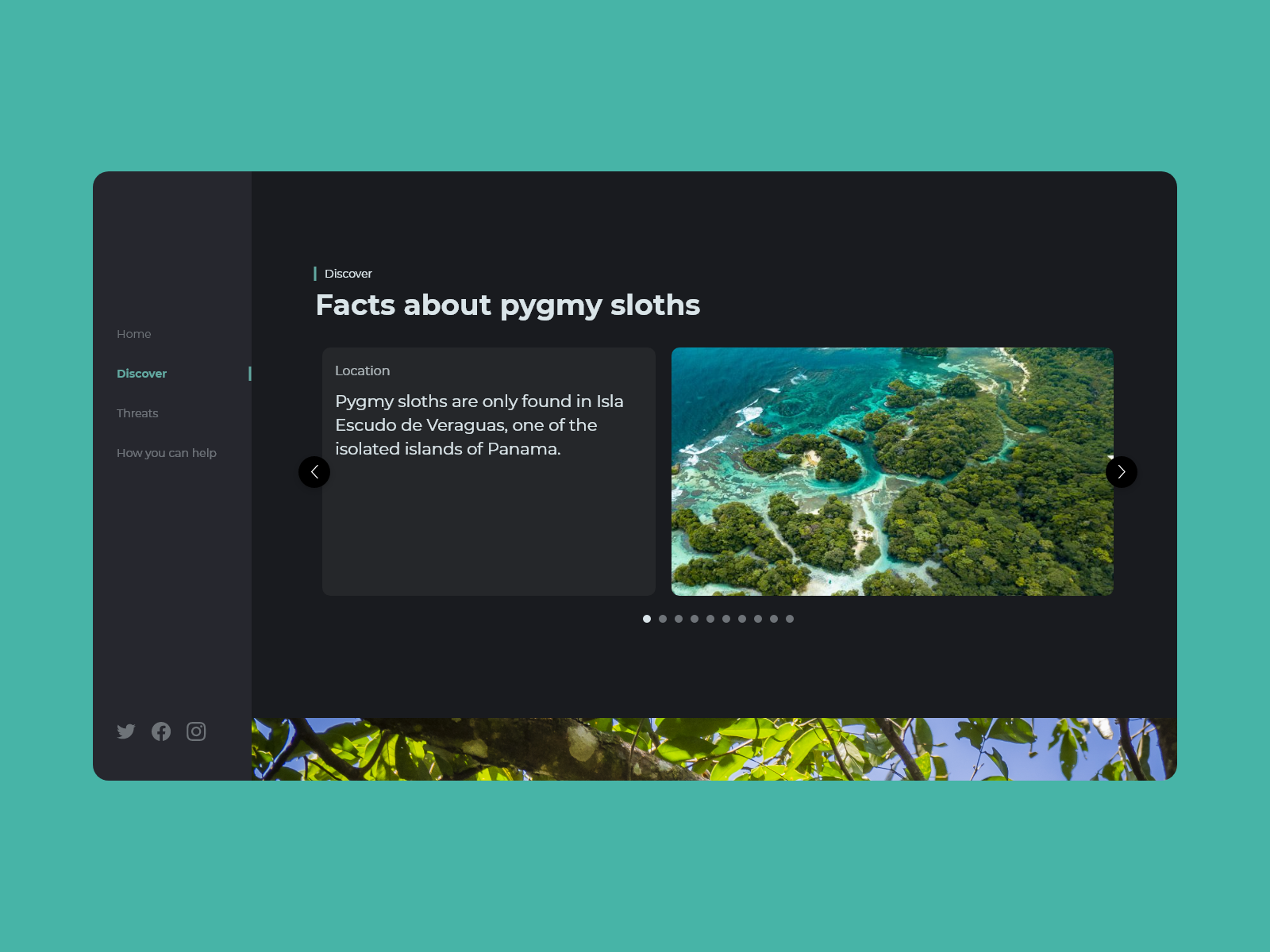Click the tree canopy banner image
The width and height of the screenshot is (1270, 952).
[714, 749]
